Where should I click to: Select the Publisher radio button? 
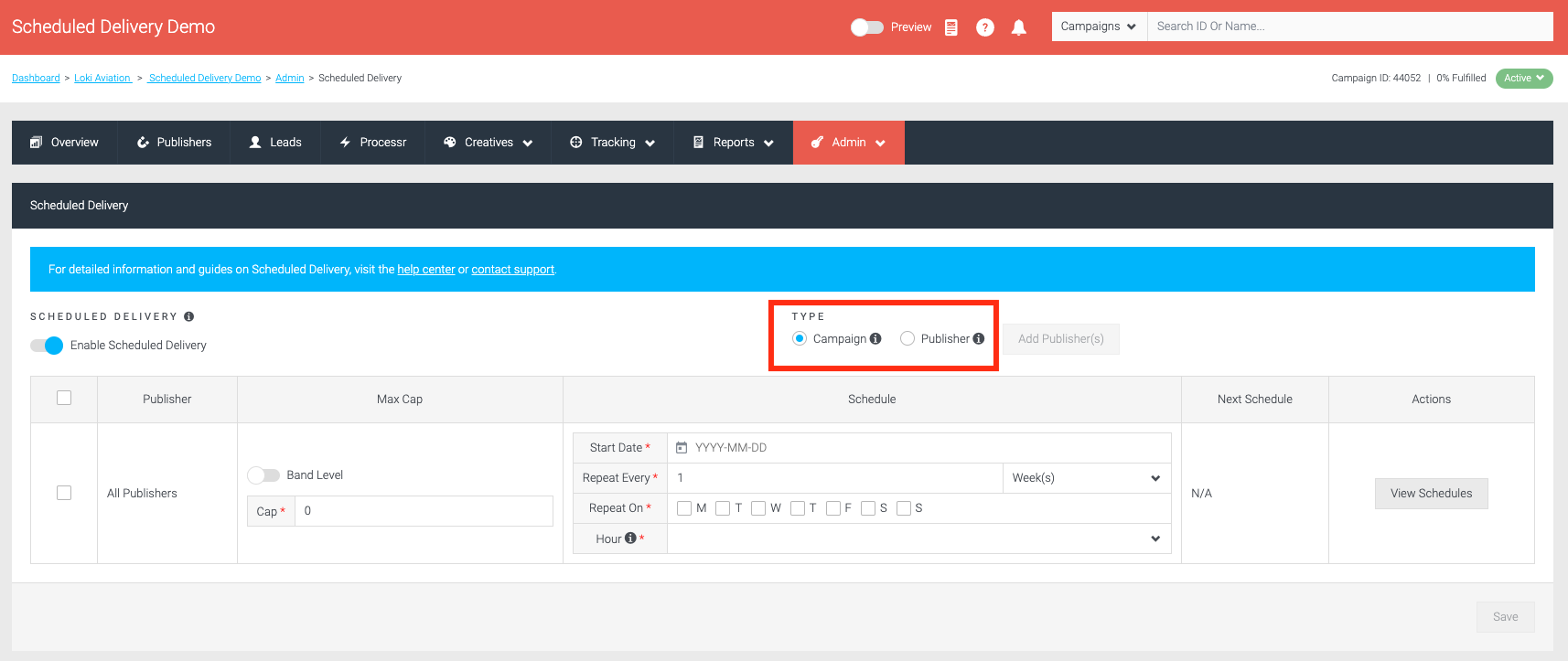[908, 338]
